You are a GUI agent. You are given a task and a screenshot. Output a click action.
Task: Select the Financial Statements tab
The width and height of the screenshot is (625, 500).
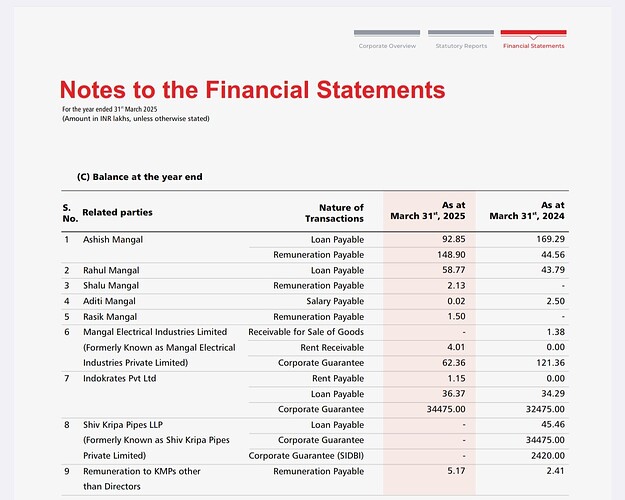tap(533, 46)
